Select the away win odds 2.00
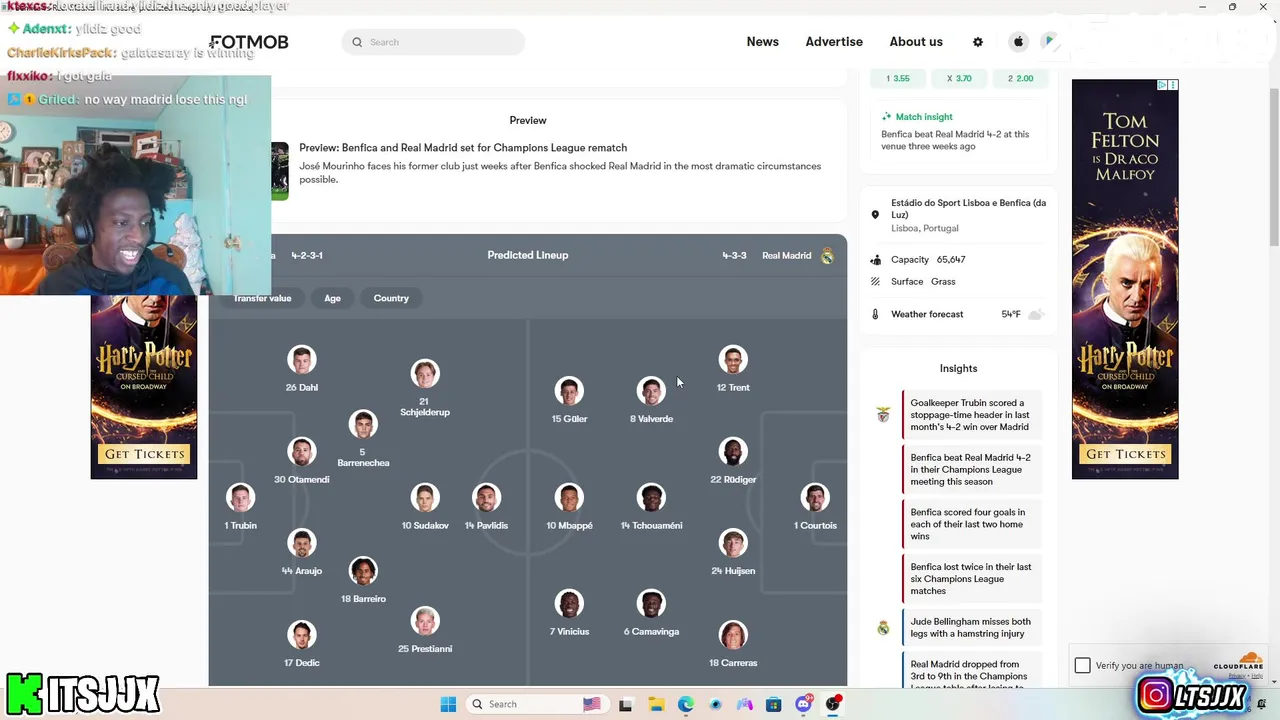The image size is (1280, 720). (x=1021, y=78)
